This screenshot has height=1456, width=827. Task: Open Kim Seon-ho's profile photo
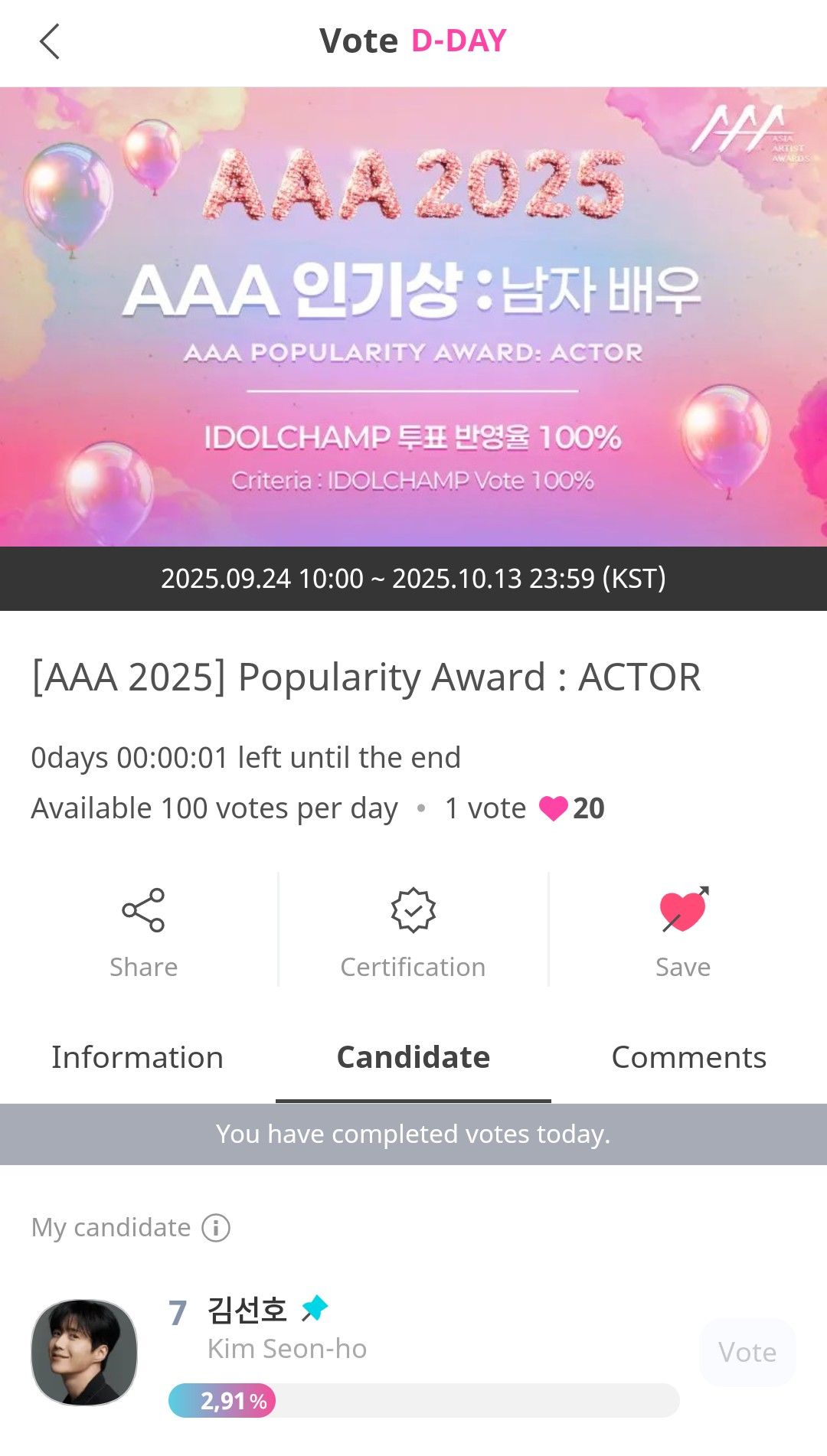[x=84, y=1353]
